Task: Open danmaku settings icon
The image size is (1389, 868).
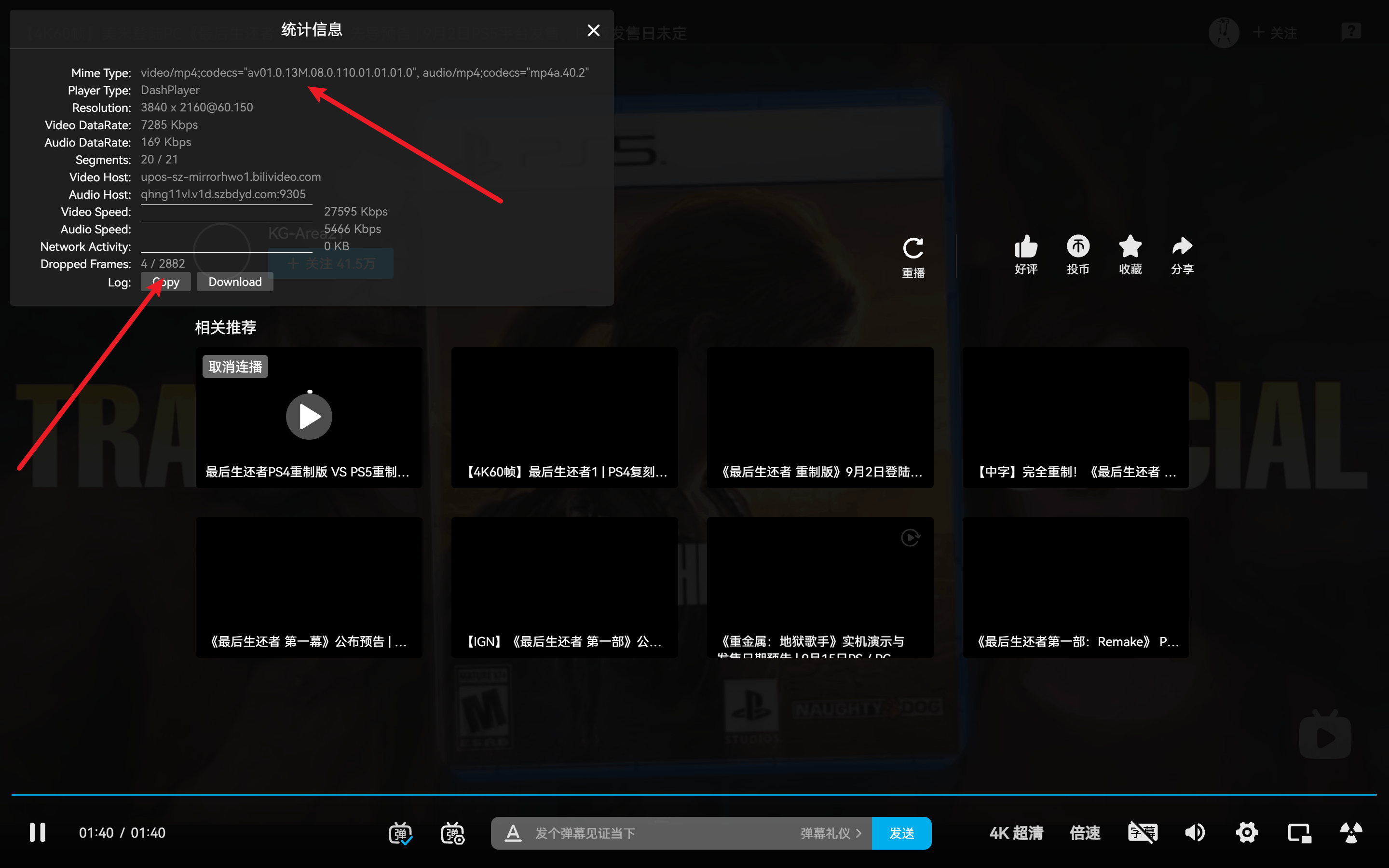Action: point(452,833)
